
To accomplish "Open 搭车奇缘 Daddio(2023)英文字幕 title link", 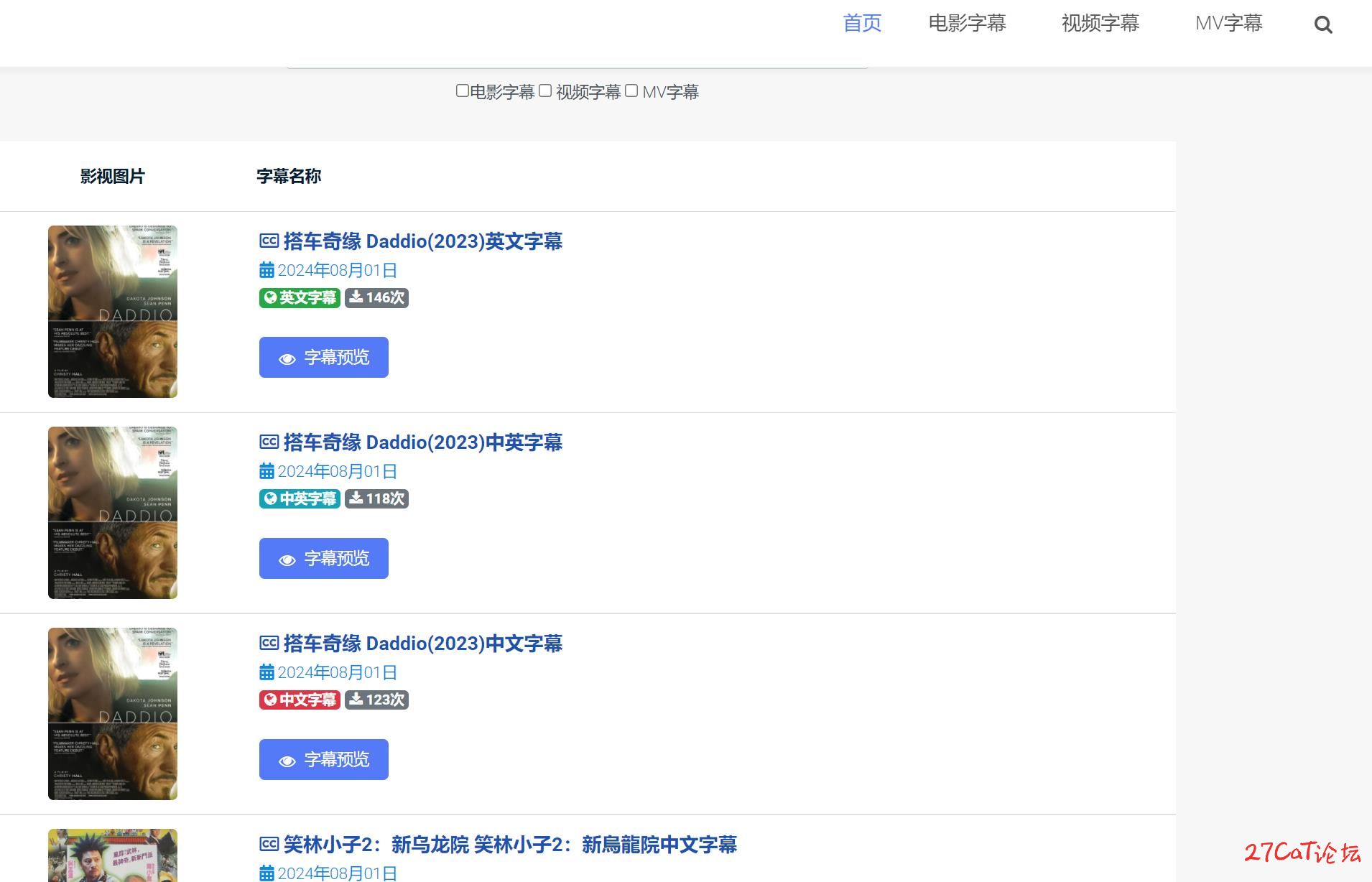I will point(422,241).
